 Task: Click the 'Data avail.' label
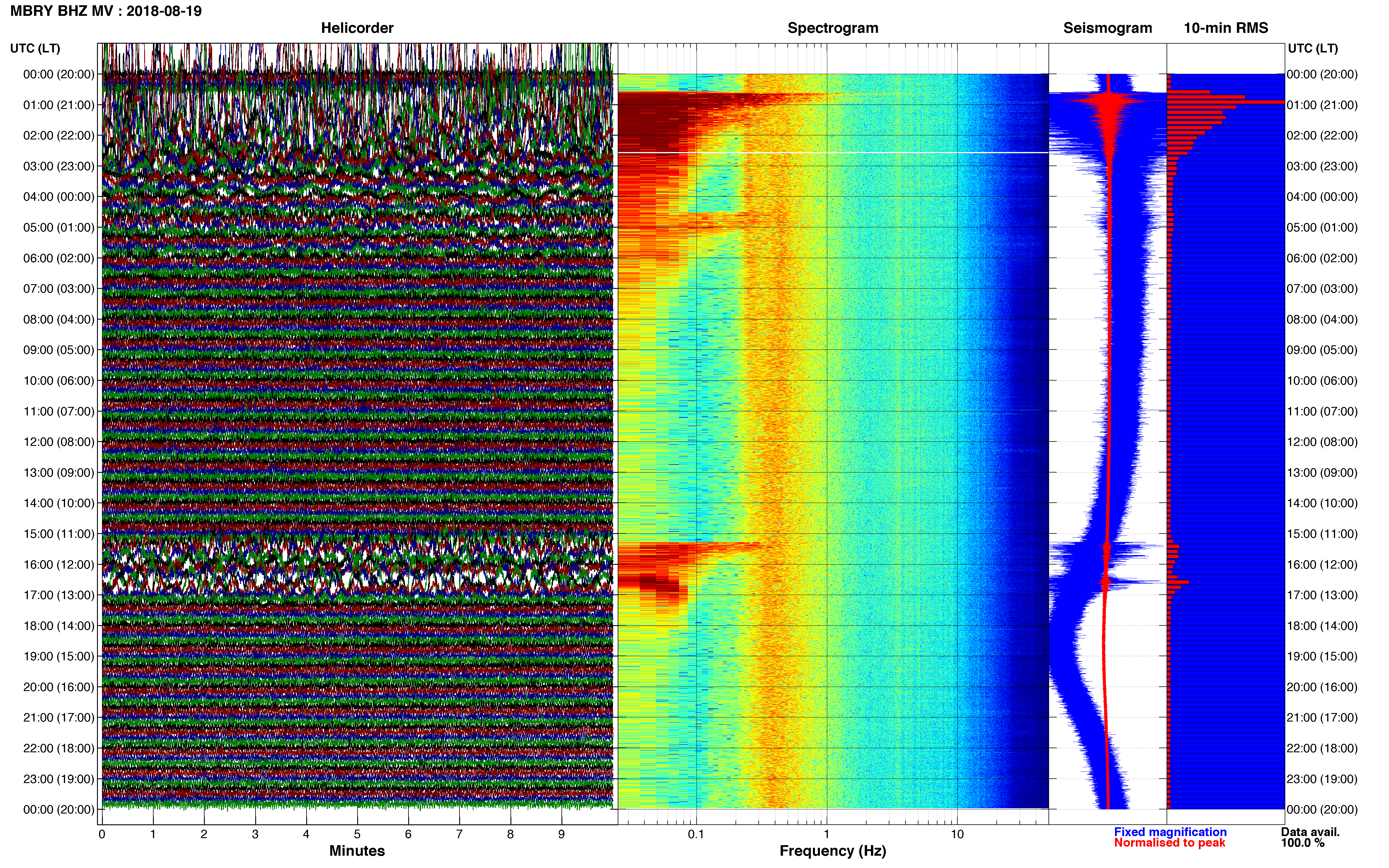1310,832
